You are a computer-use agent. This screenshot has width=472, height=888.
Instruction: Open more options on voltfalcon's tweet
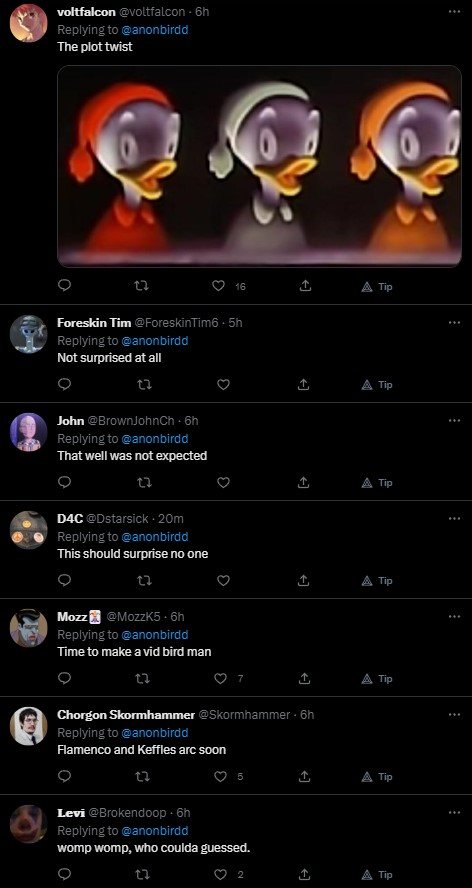coord(454,11)
